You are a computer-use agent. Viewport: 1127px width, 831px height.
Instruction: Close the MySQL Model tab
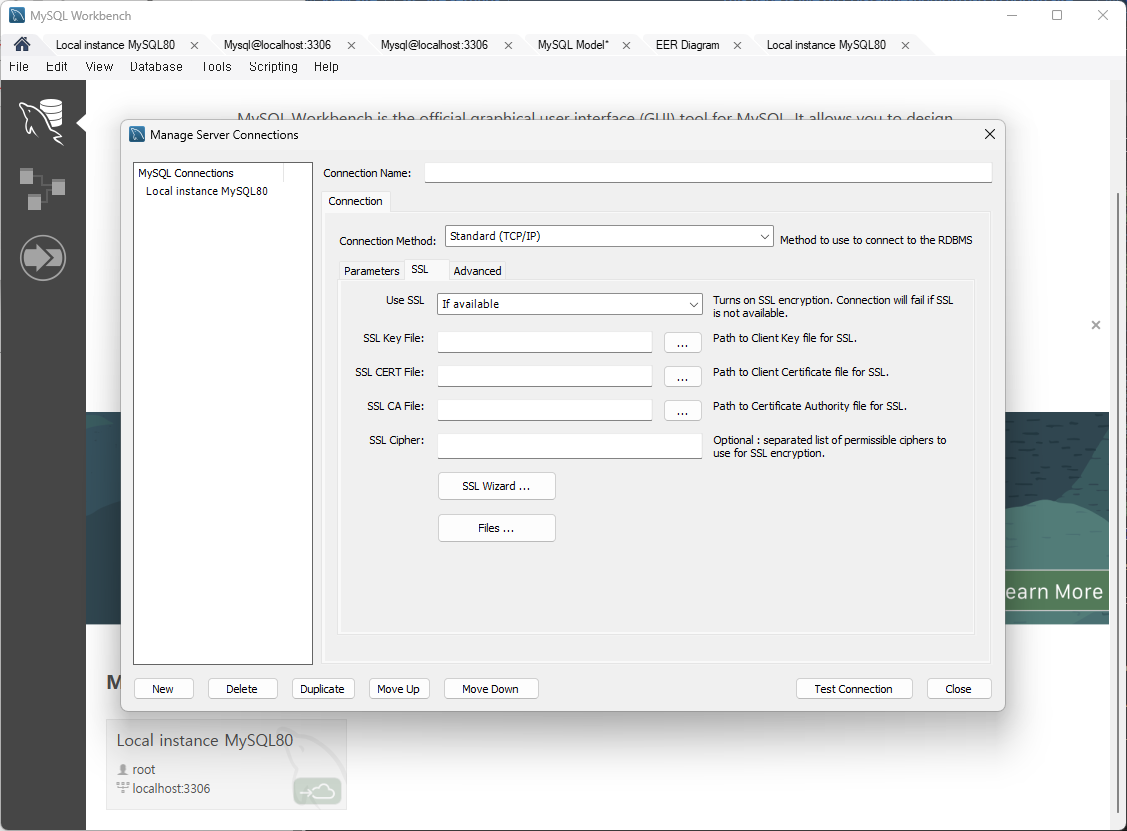626,45
